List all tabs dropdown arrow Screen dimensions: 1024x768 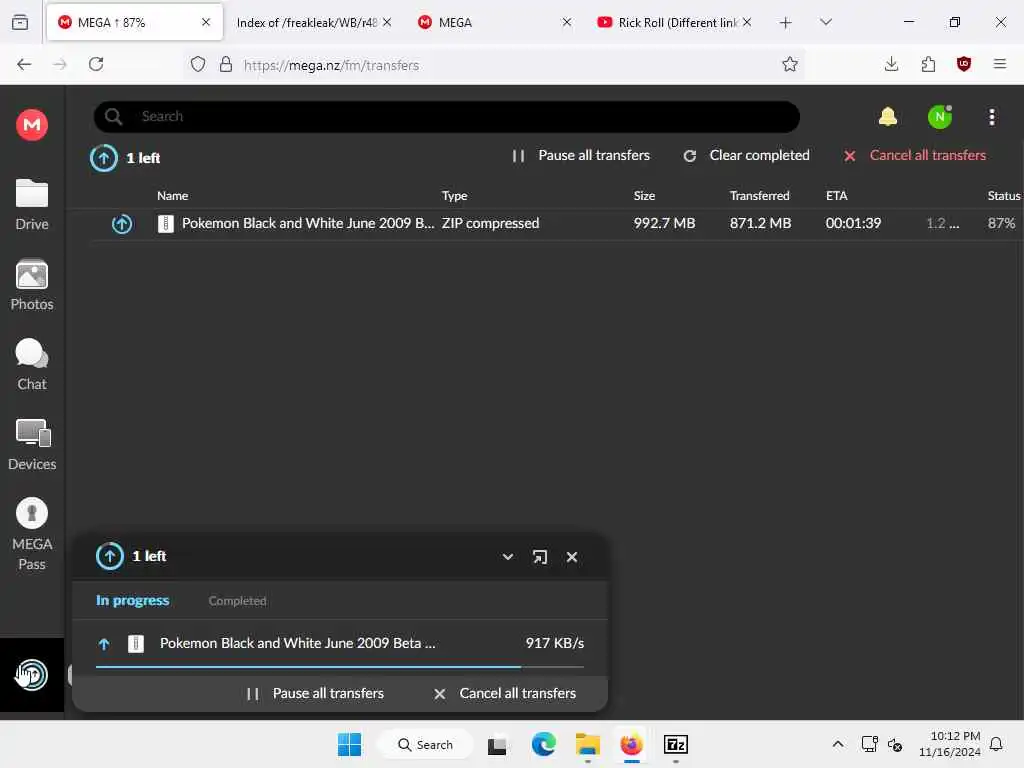point(825,22)
